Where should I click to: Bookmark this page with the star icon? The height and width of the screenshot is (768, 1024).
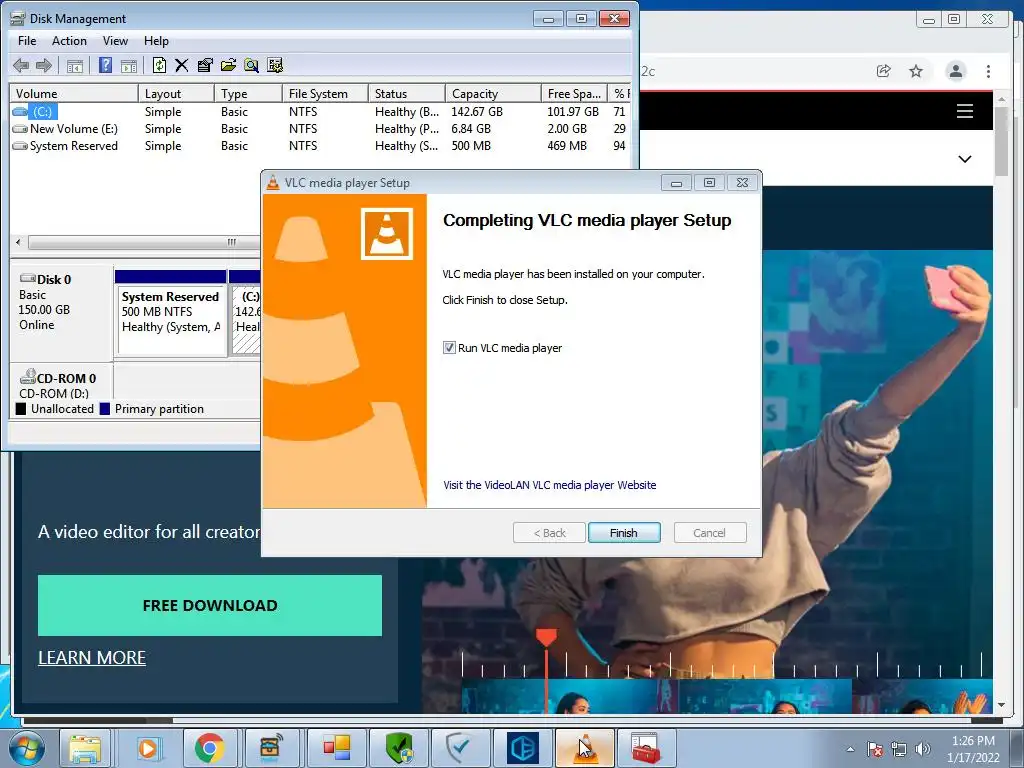[x=916, y=71]
